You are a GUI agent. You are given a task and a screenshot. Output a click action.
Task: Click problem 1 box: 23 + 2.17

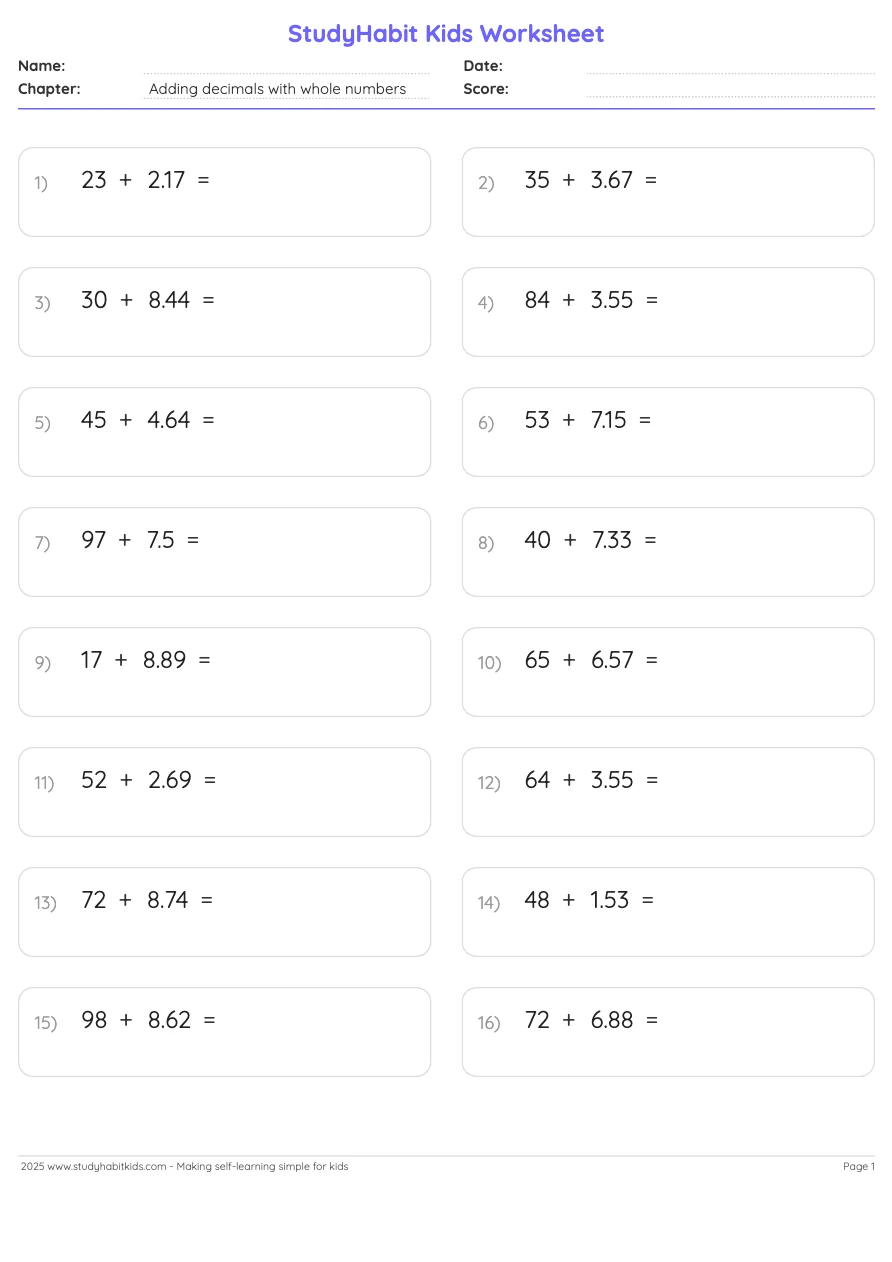[224, 192]
